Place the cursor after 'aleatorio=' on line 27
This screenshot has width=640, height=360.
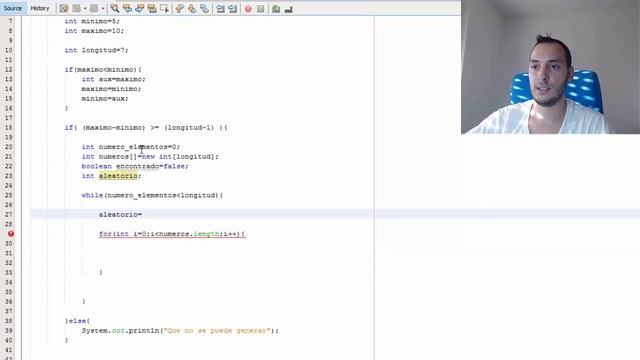point(143,215)
